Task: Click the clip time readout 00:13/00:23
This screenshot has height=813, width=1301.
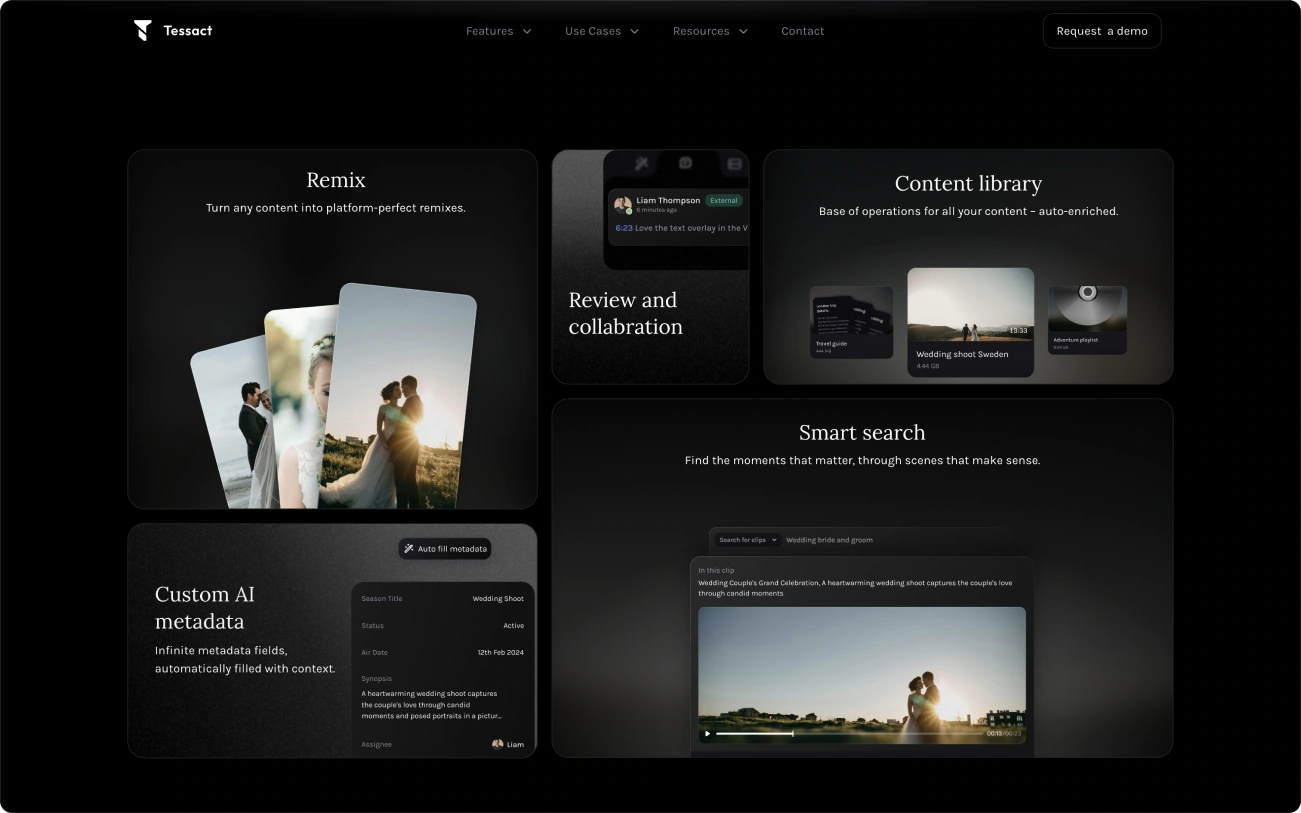Action: 1004,734
